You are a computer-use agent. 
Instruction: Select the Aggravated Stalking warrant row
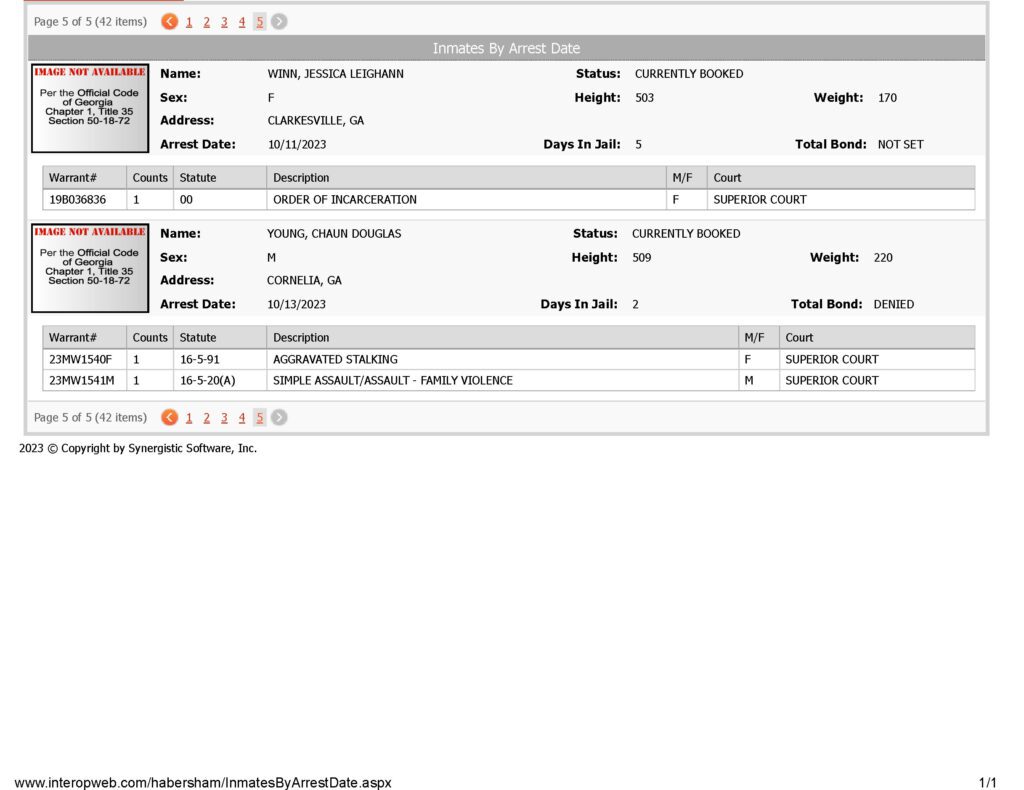click(x=509, y=360)
